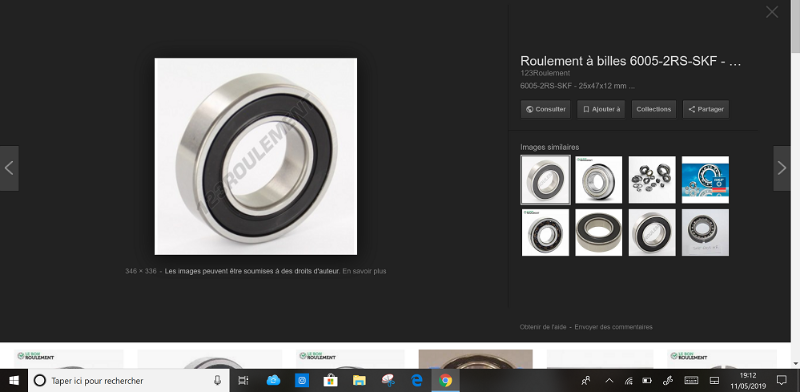The image size is (800, 392).
Task: Select the third similar image in second row
Action: click(x=652, y=232)
